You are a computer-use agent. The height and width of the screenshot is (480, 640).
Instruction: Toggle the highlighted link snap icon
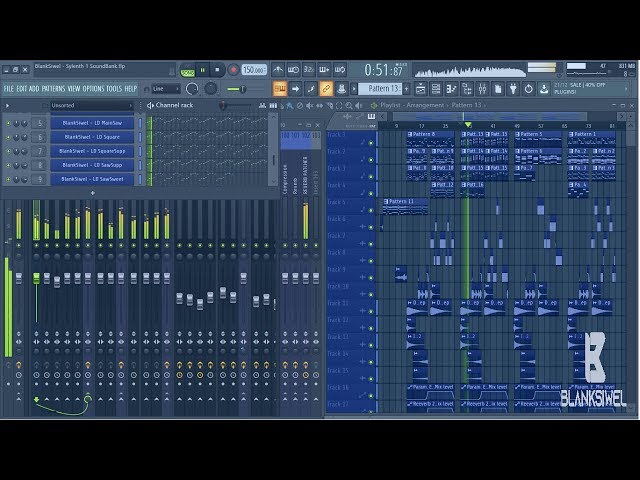(x=326, y=89)
